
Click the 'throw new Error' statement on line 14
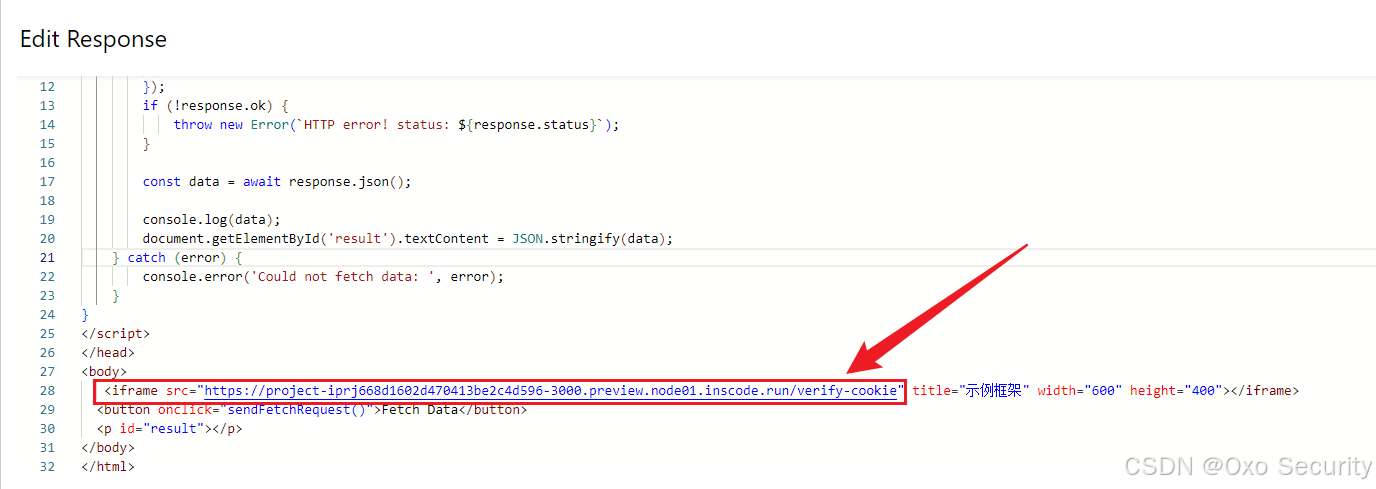pos(397,125)
